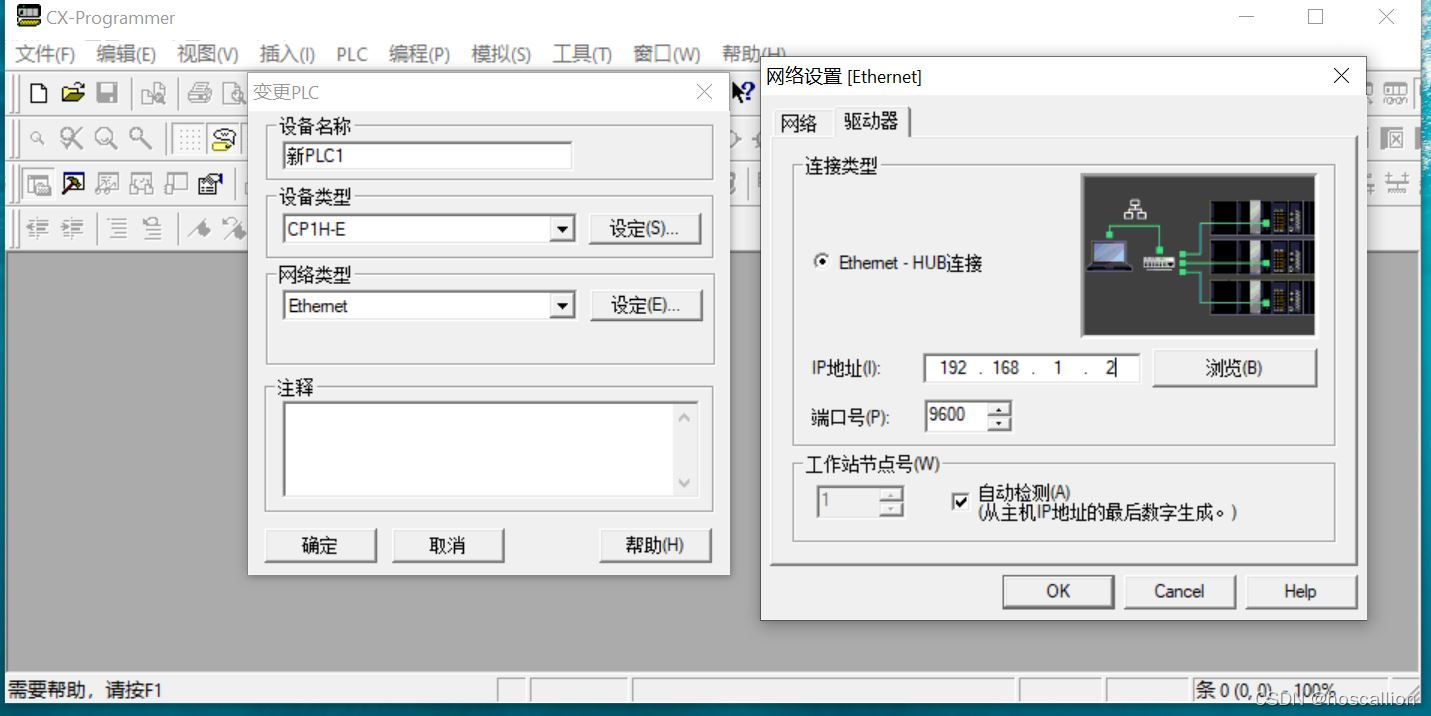Open the PLC menu

click(x=352, y=54)
